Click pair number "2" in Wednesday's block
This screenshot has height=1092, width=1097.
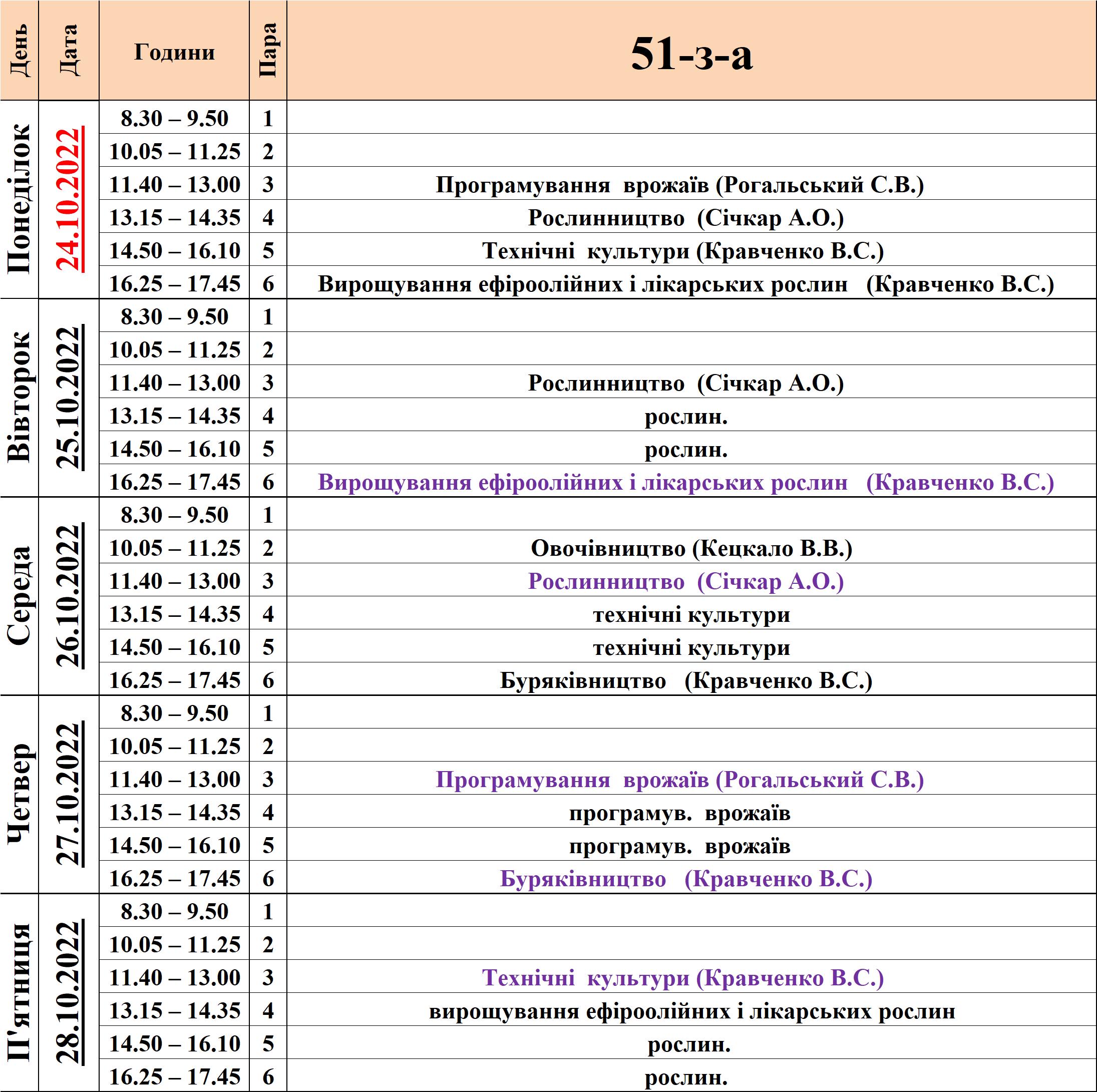[268, 547]
